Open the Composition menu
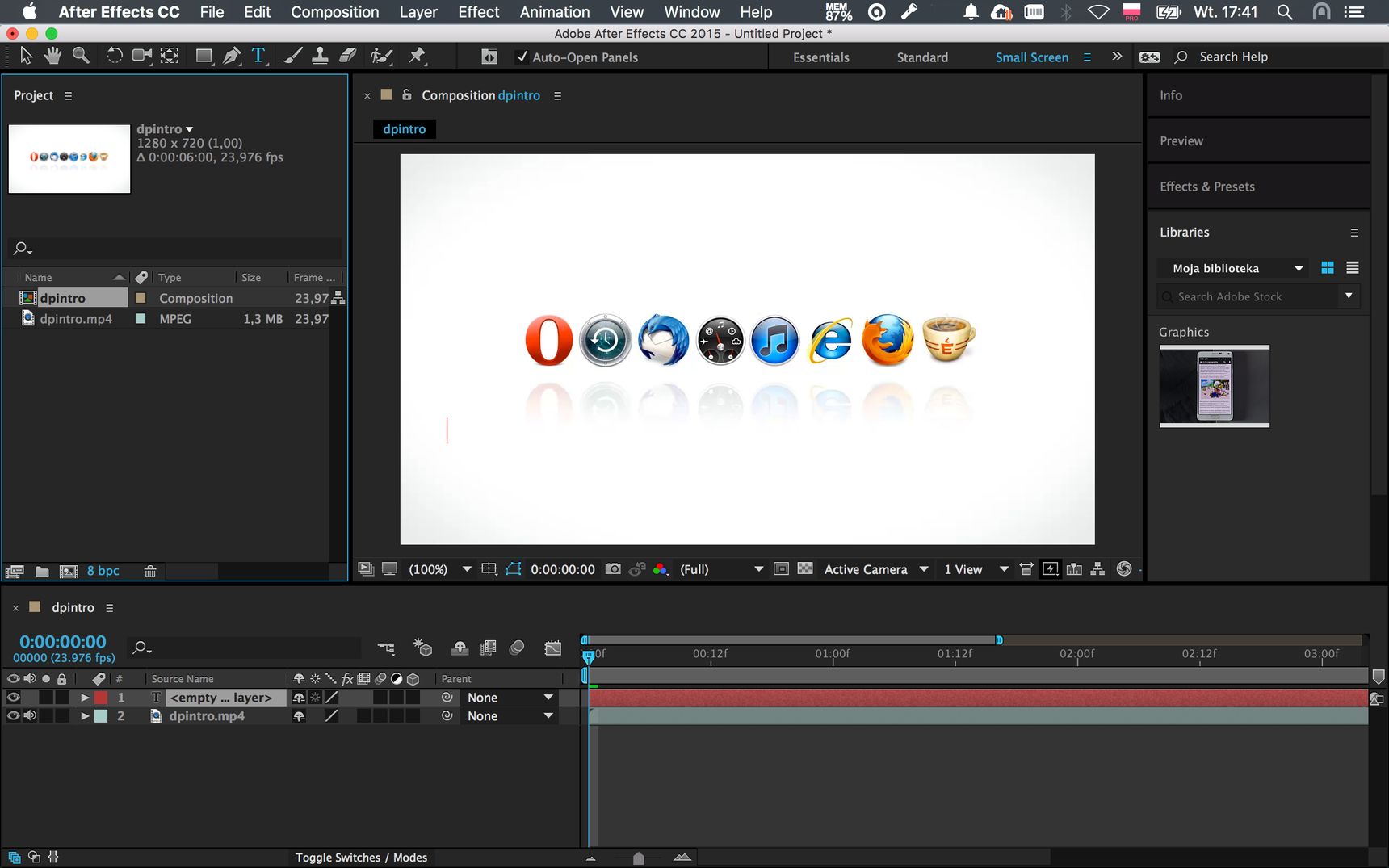1389x868 pixels. 335,12
